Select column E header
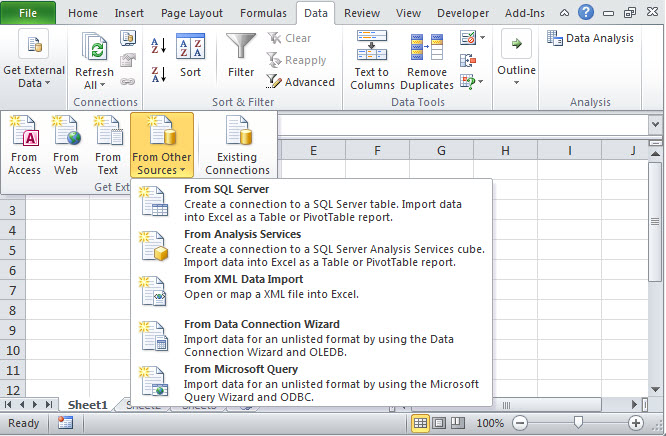The height and width of the screenshot is (436, 666). tap(313, 150)
